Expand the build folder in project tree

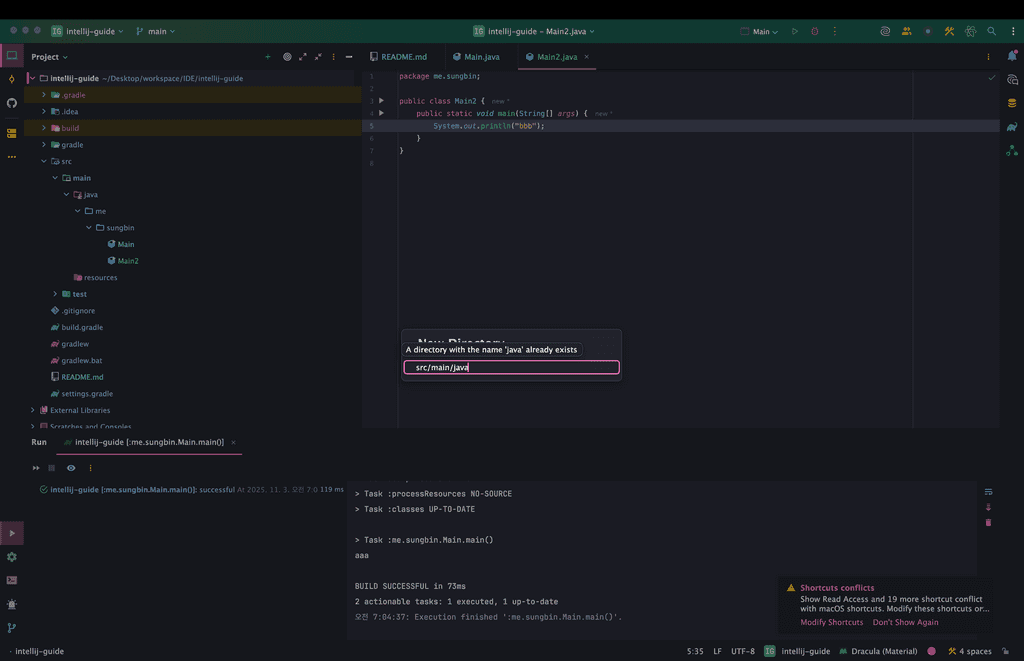tap(44, 128)
